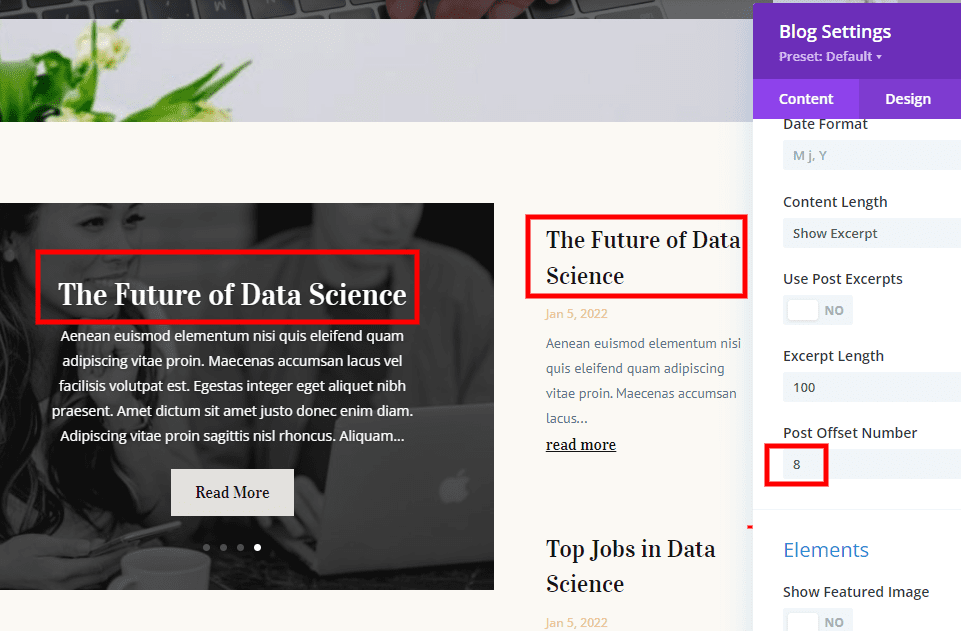
Task: Switch to the Design tab
Action: tap(907, 98)
